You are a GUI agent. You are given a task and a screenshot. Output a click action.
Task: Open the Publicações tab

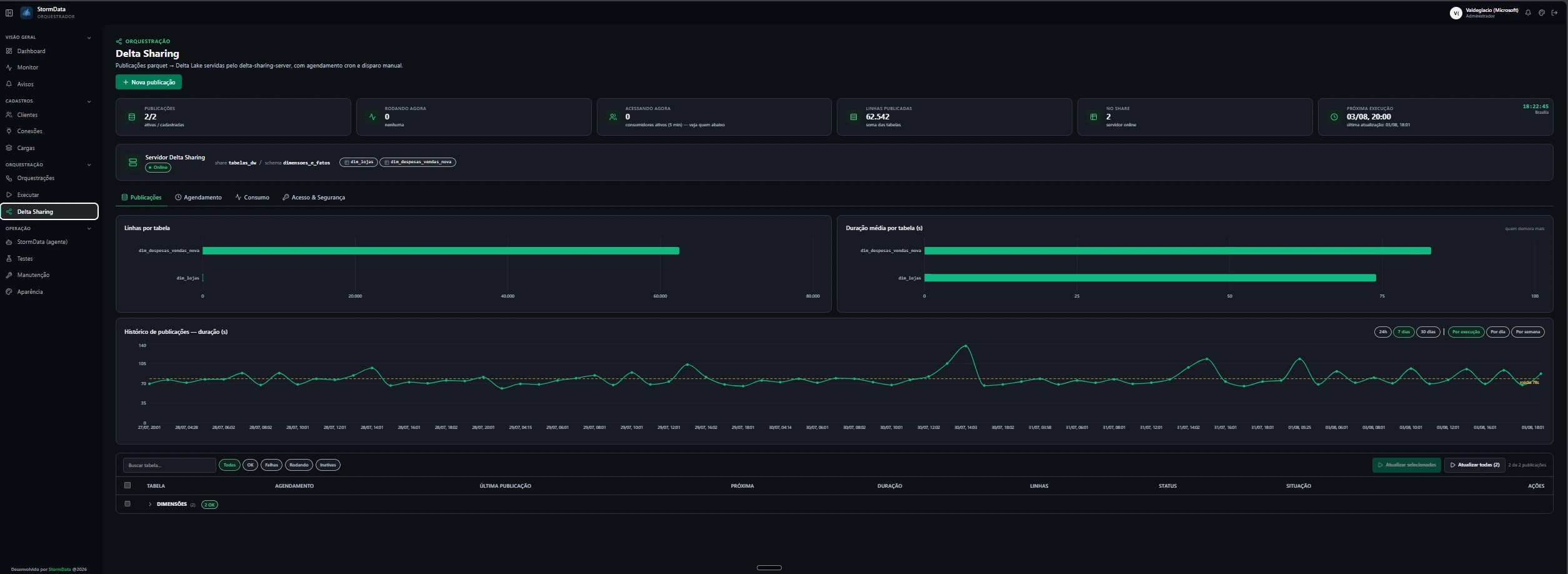[x=141, y=198]
